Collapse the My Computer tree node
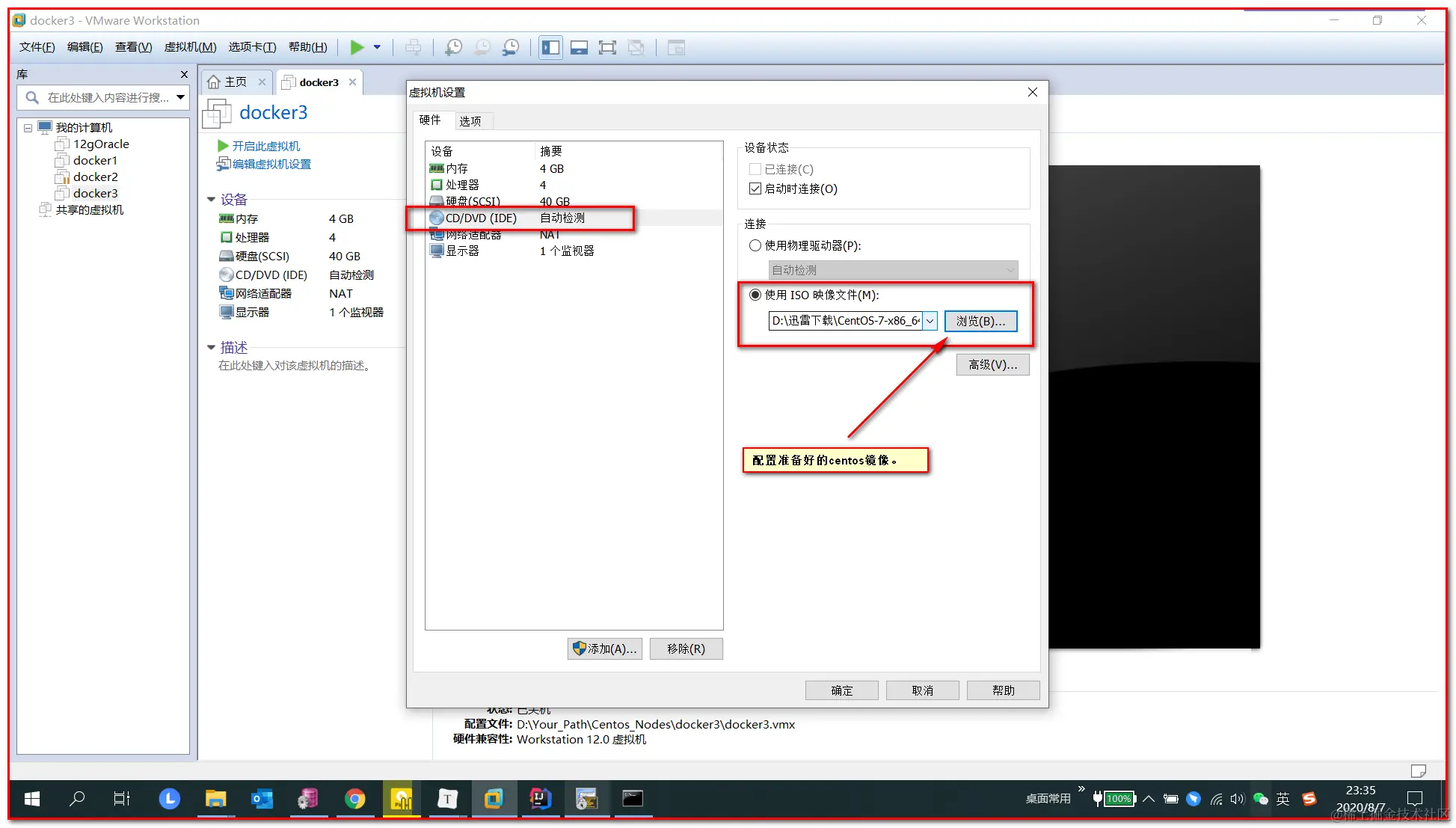This screenshot has height=828, width=1456. 28,128
